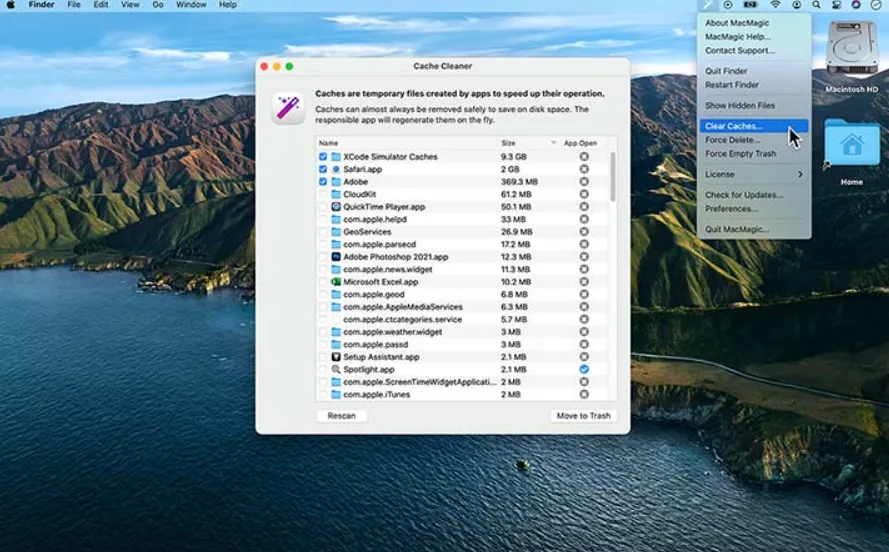The width and height of the screenshot is (889, 552).
Task: Open the Apple logo menu
Action: tap(10, 5)
